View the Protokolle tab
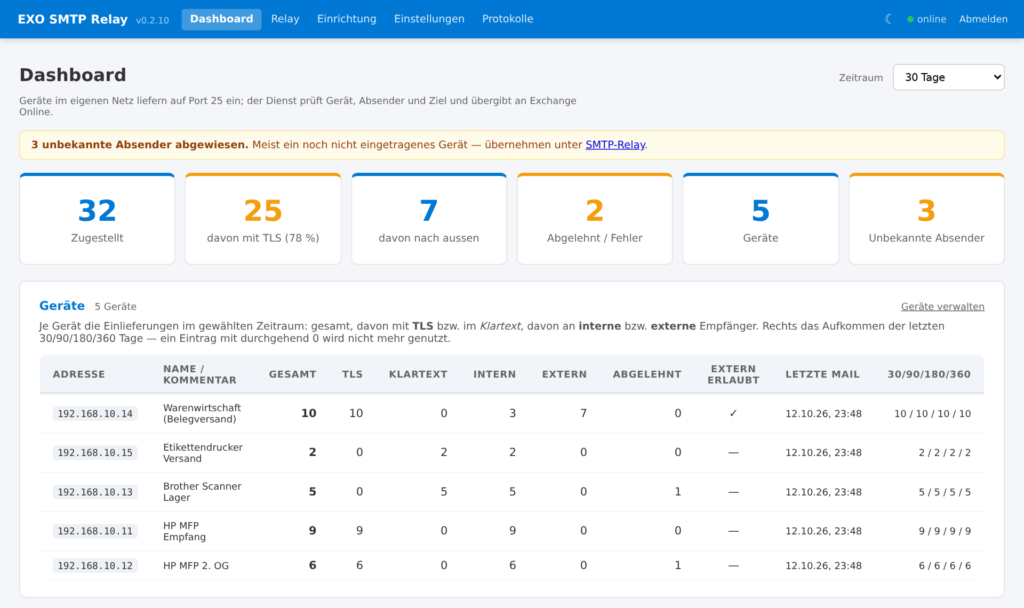1024x608 pixels. point(507,19)
